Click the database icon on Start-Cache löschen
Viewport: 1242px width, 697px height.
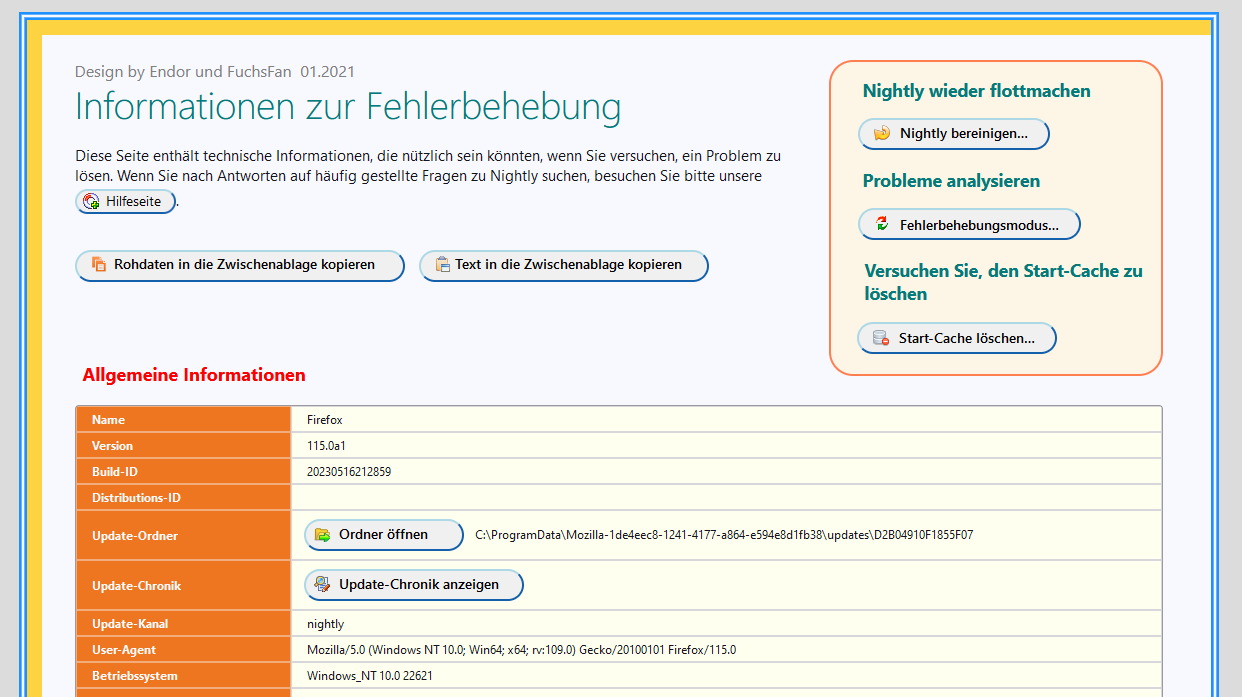[x=881, y=338]
